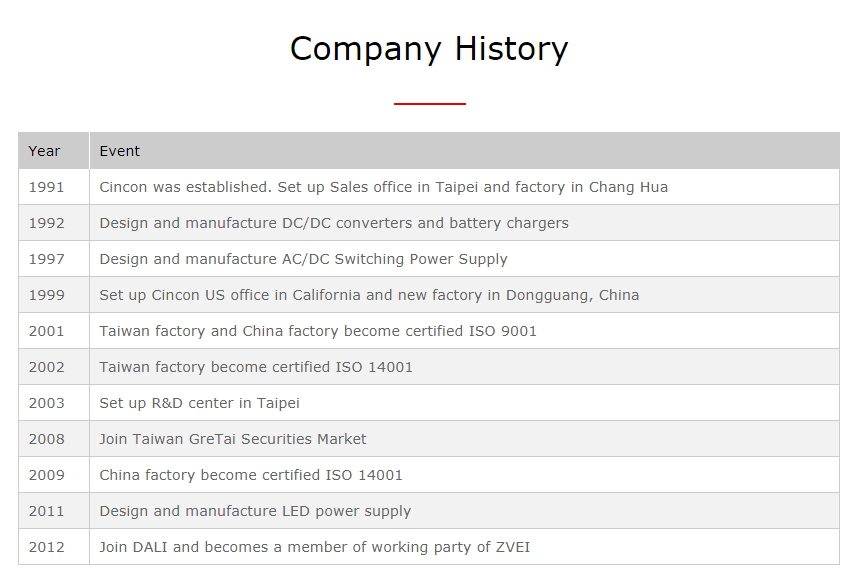Select the LED power supply event

click(x=255, y=512)
